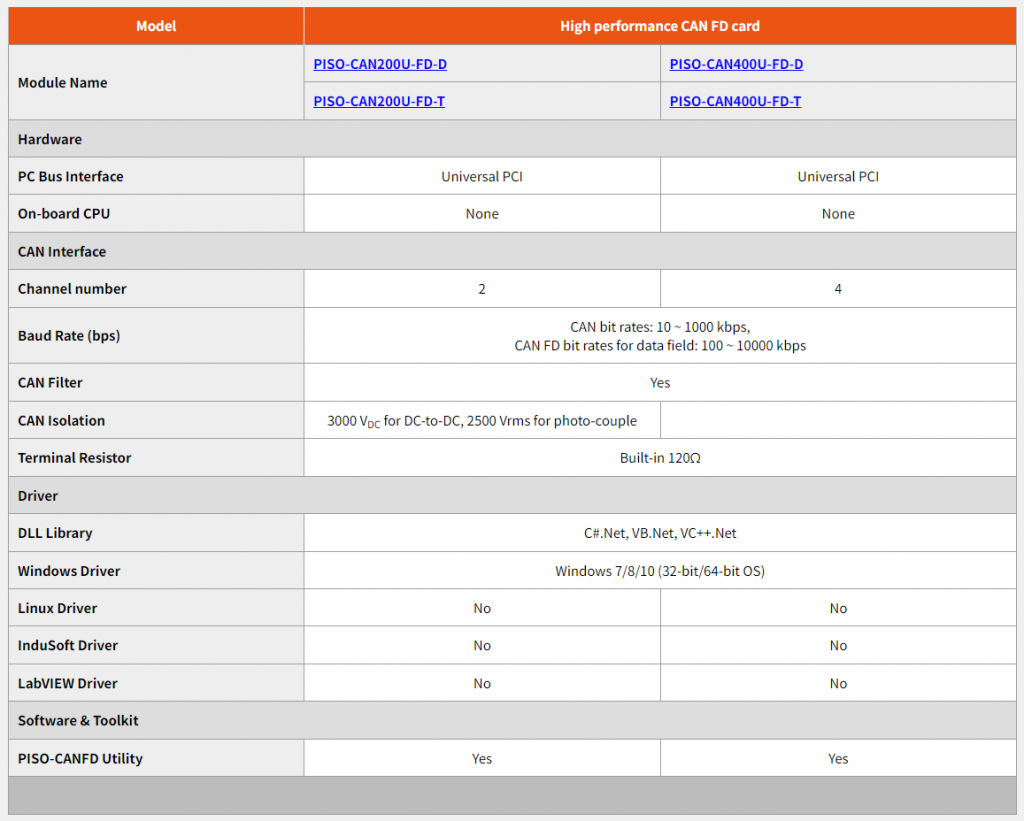Screen dimensions: 1024x821
Task: Select the "3000 VDC for DC-to-DC" isolation text
Action: coord(482,421)
